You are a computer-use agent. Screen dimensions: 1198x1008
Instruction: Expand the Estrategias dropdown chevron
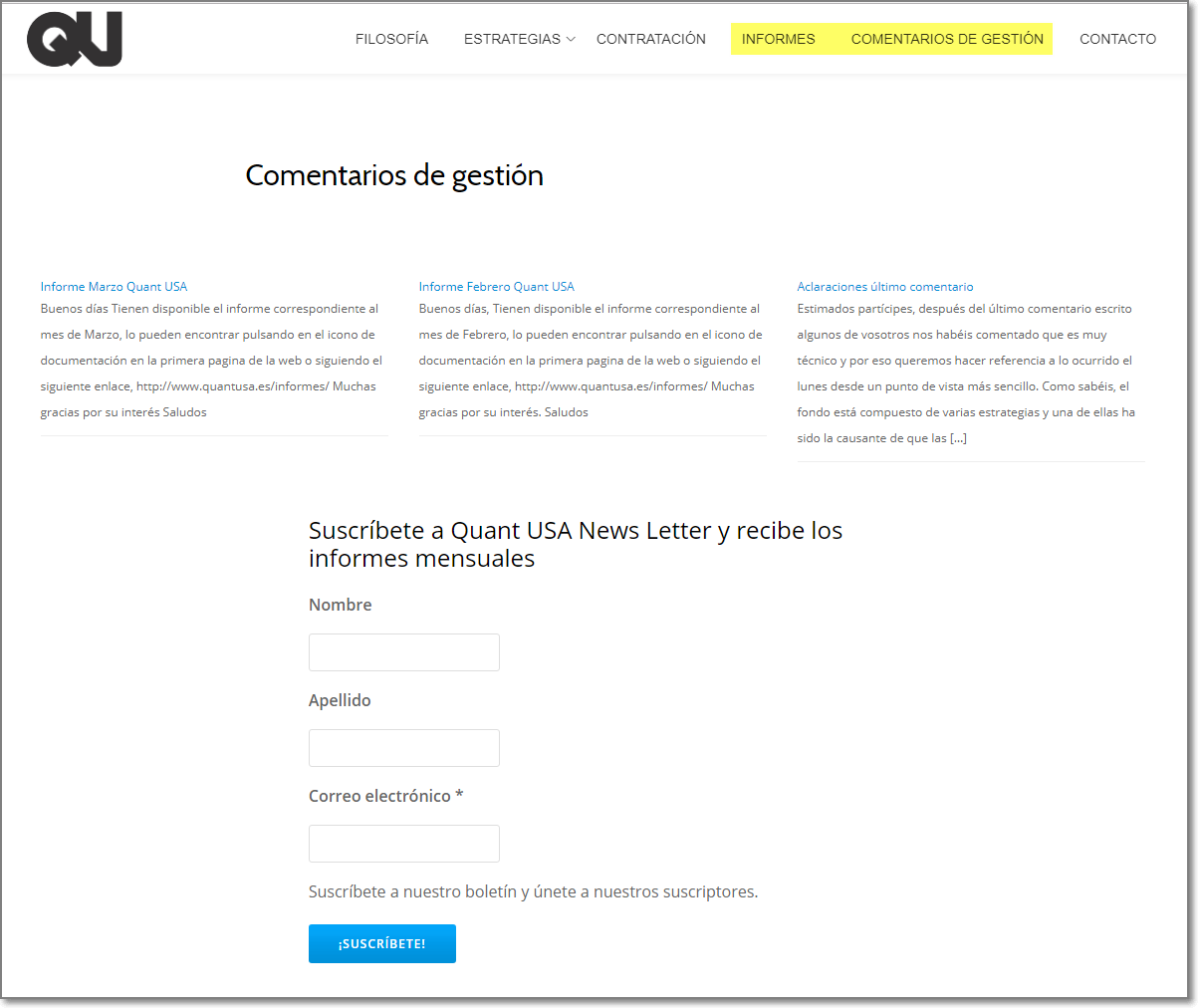click(571, 40)
